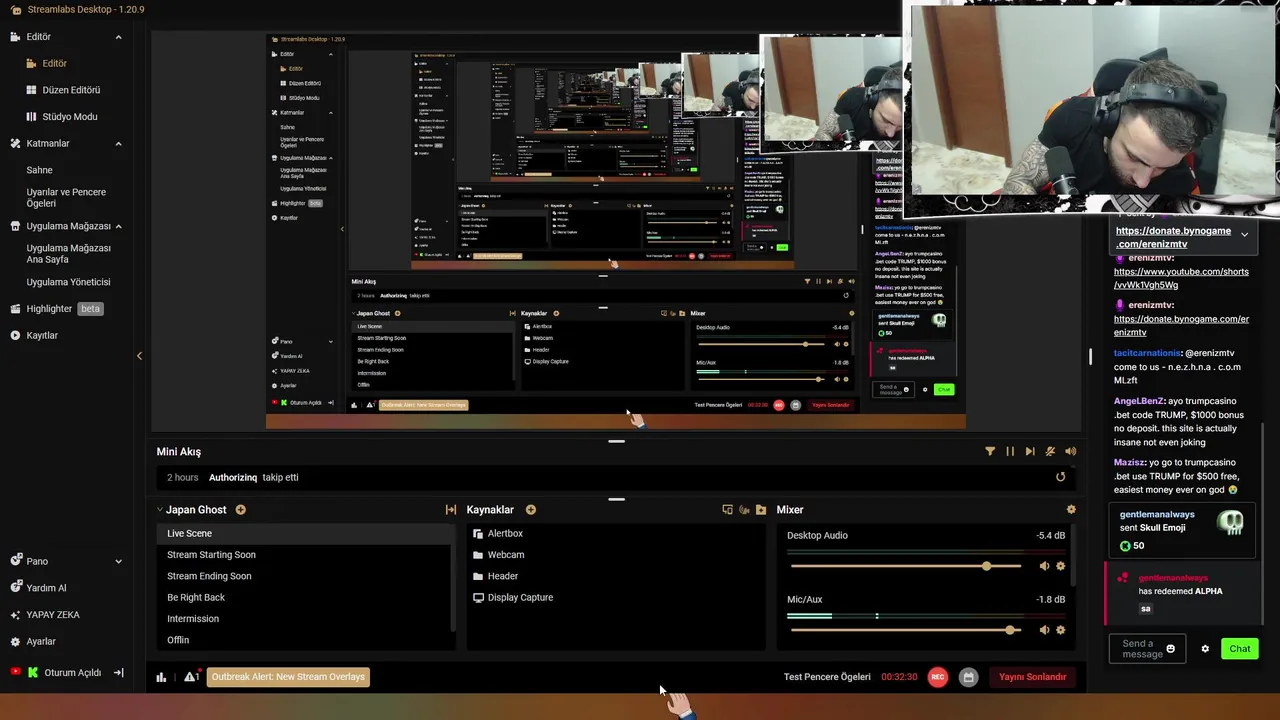Add a new source in Kaynaklar

pos(531,510)
